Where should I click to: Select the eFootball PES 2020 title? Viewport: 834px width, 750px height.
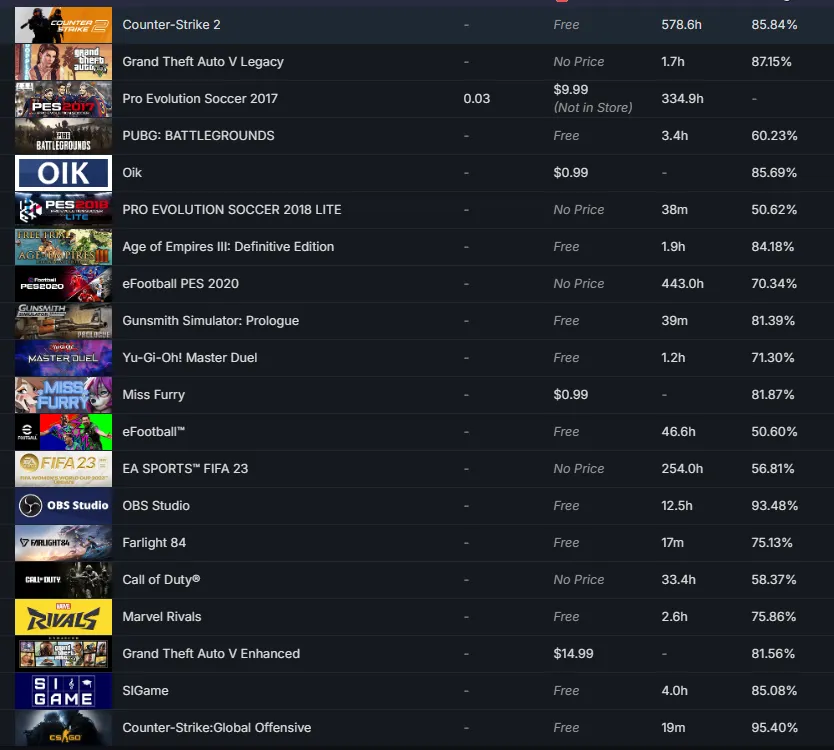180,284
